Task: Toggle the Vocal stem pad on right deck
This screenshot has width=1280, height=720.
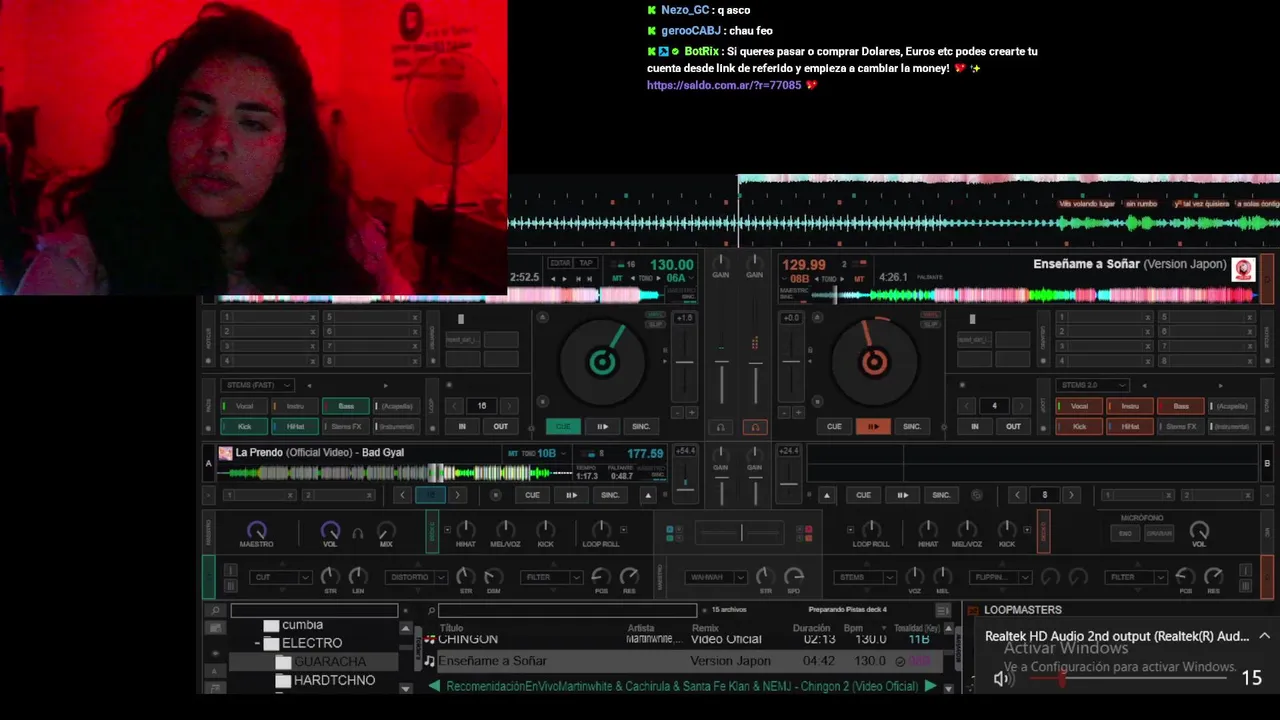Action: 1078,406
